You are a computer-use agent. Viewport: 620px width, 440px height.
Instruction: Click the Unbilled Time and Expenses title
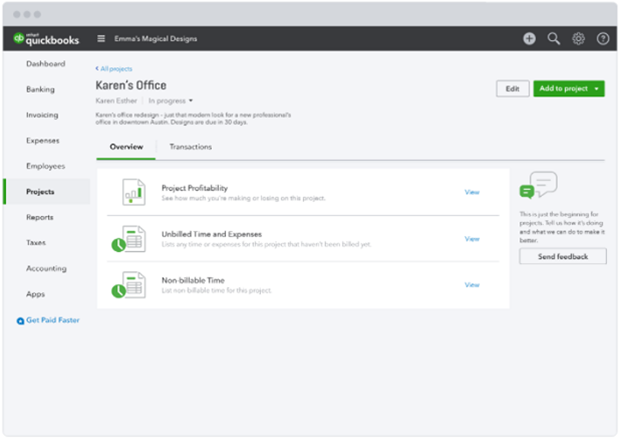(x=212, y=234)
